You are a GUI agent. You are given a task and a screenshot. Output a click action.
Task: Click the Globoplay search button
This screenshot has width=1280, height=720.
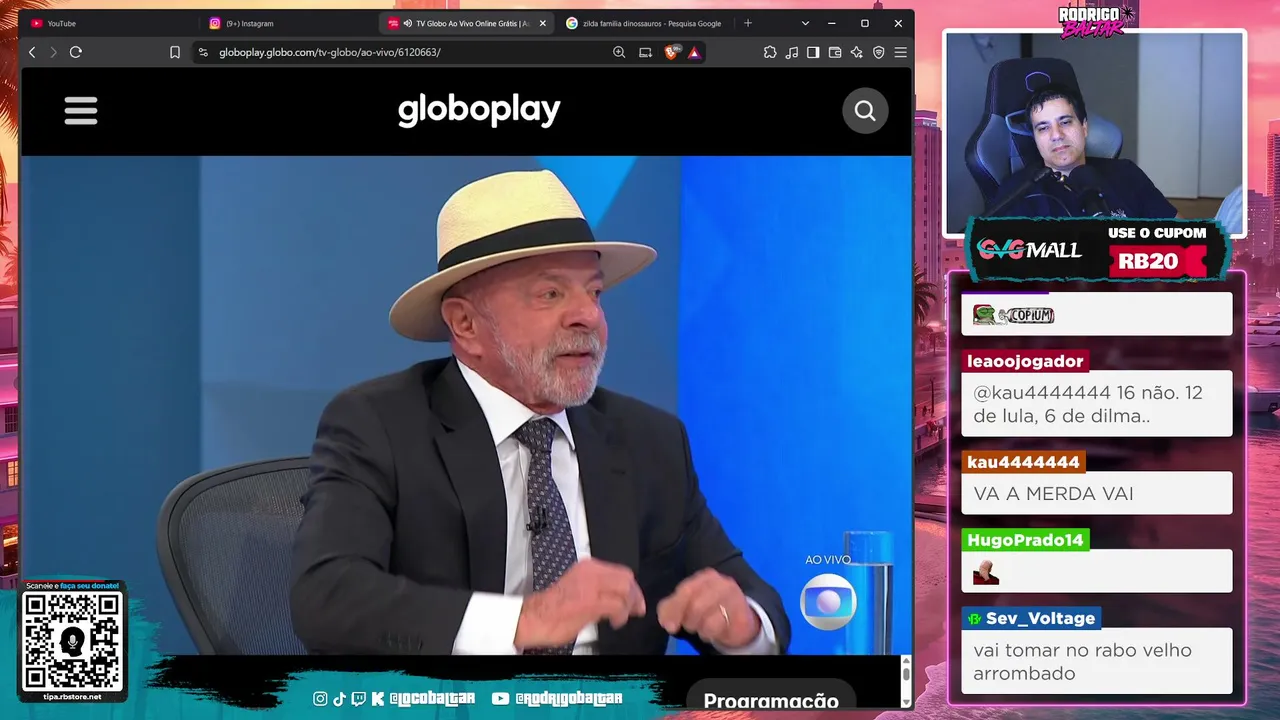pos(865,111)
